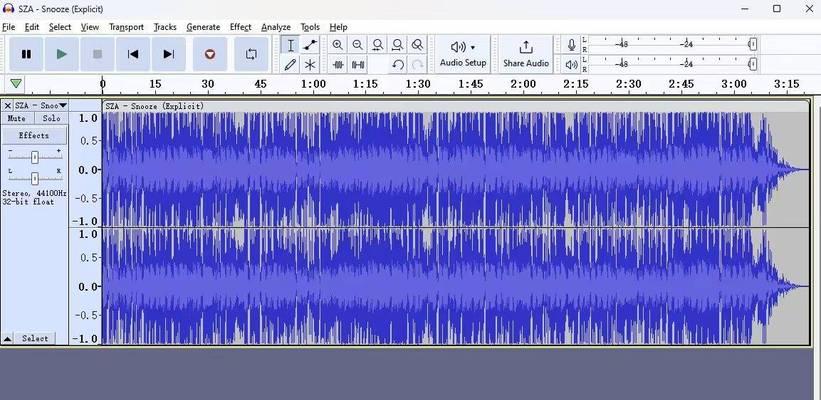
Task: Start playback with the green Play button
Action: [x=62, y=54]
